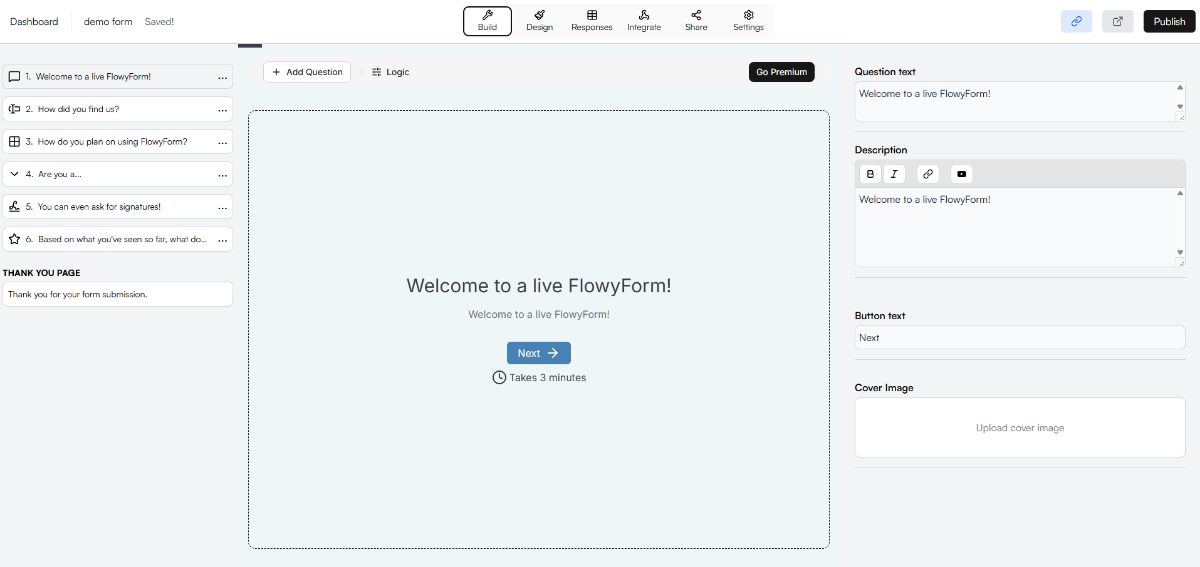The width and height of the screenshot is (1200, 567).
Task: Copy form link with blue link icon
Action: click(1076, 21)
